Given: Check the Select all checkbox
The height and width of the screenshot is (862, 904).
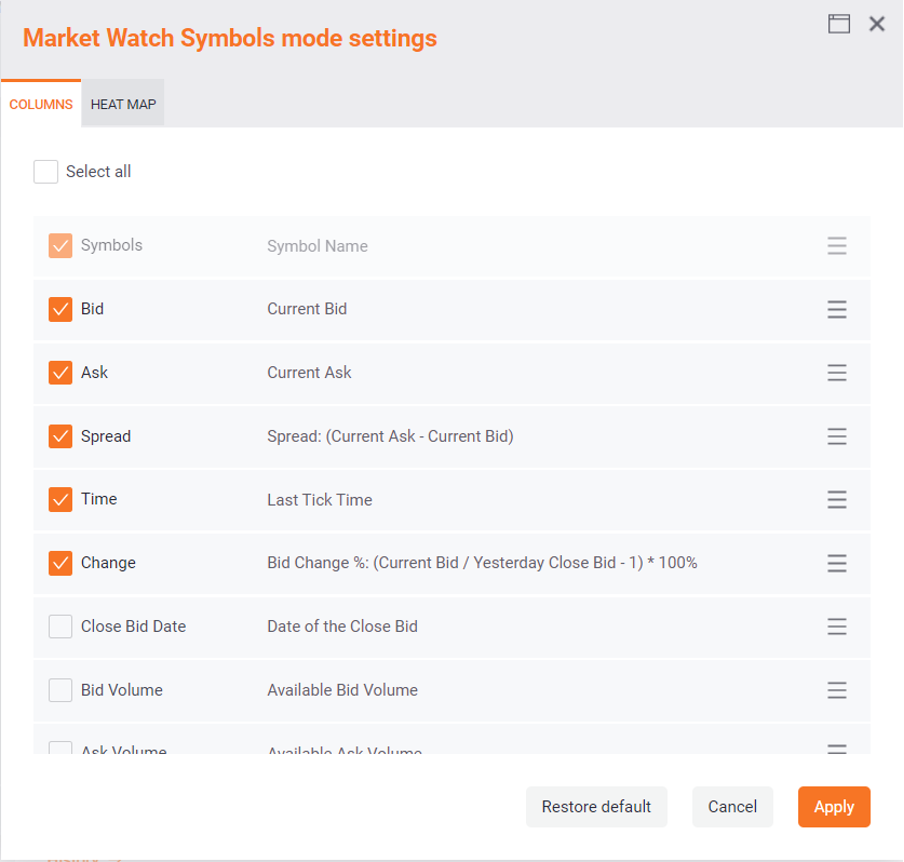Looking at the screenshot, I should click(x=46, y=171).
